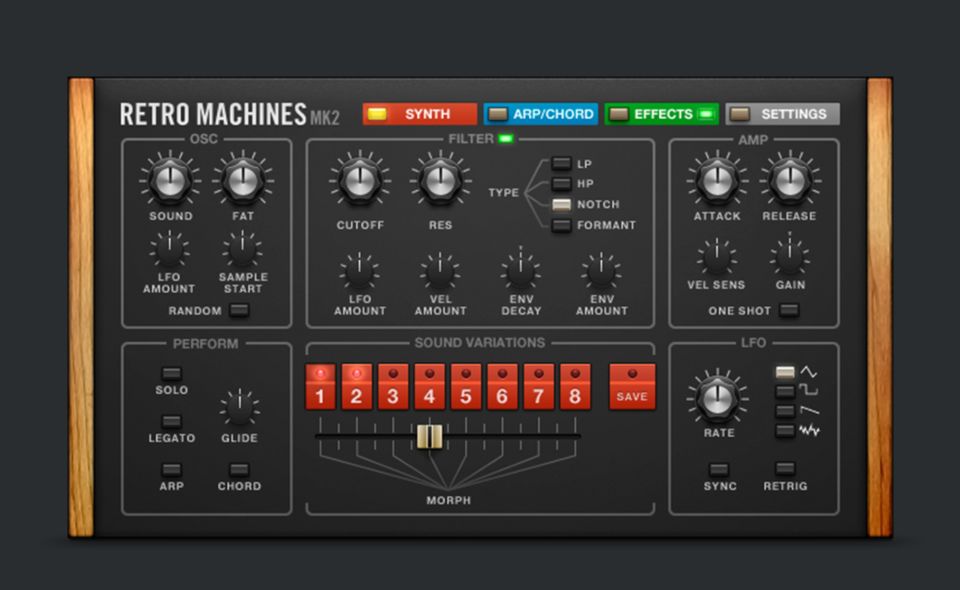Click the oscillator Sound knob

pyautogui.click(x=171, y=181)
